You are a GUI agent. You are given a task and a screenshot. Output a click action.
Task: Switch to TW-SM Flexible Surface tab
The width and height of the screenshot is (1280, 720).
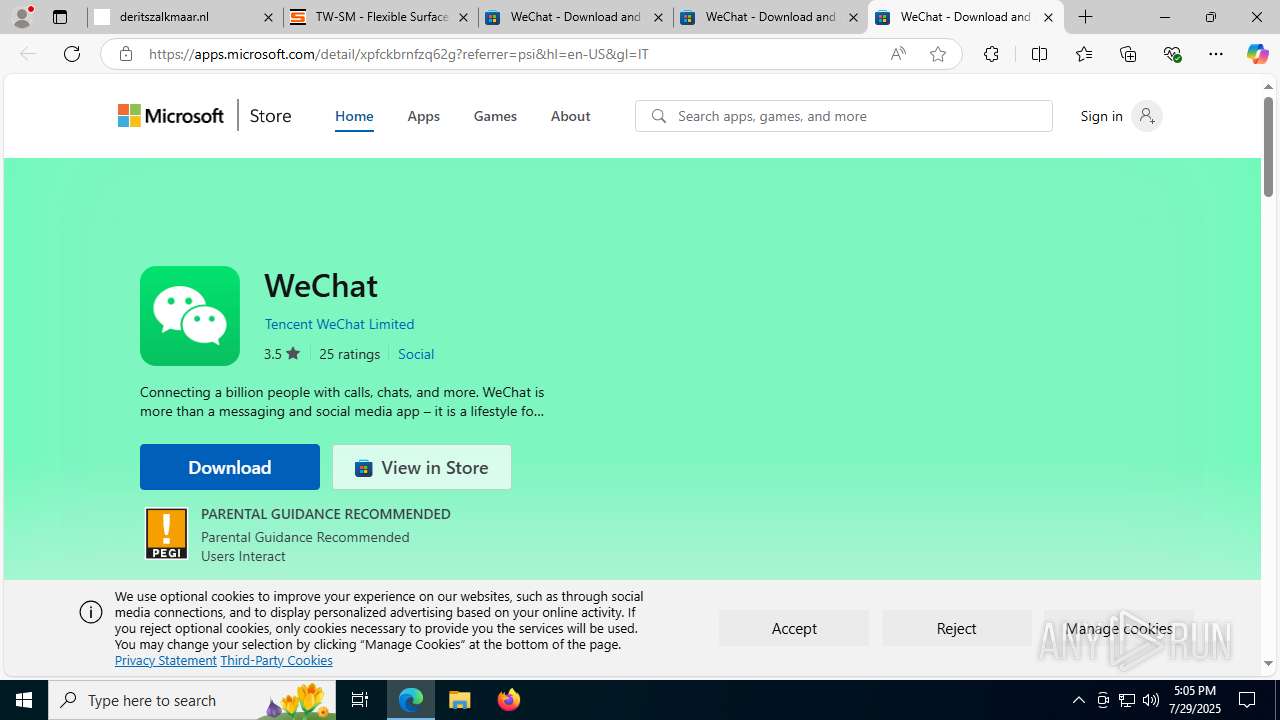pos(380,17)
